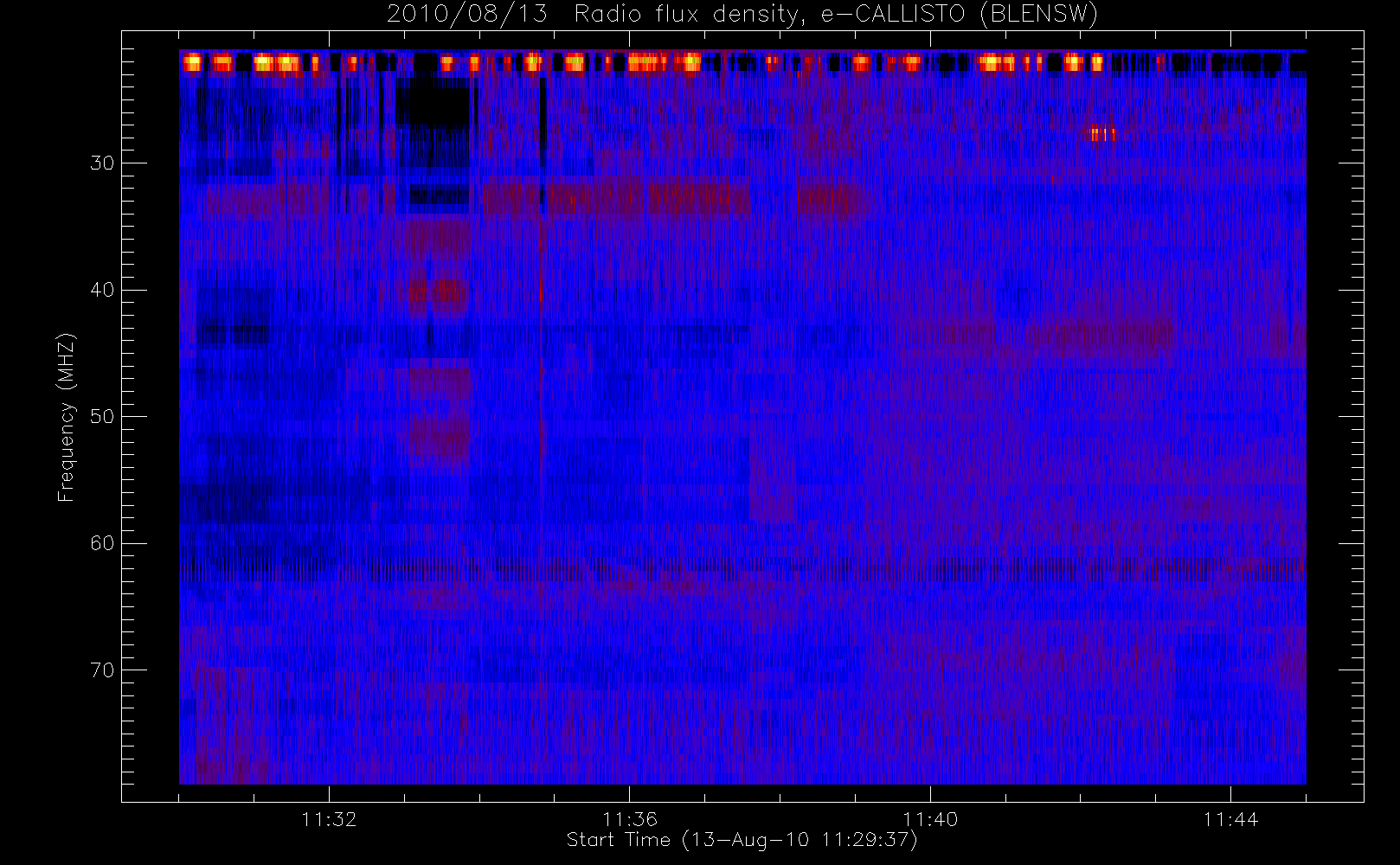The height and width of the screenshot is (865, 1400).
Task: Click the 60 frequency tick label
Action: coord(102,543)
